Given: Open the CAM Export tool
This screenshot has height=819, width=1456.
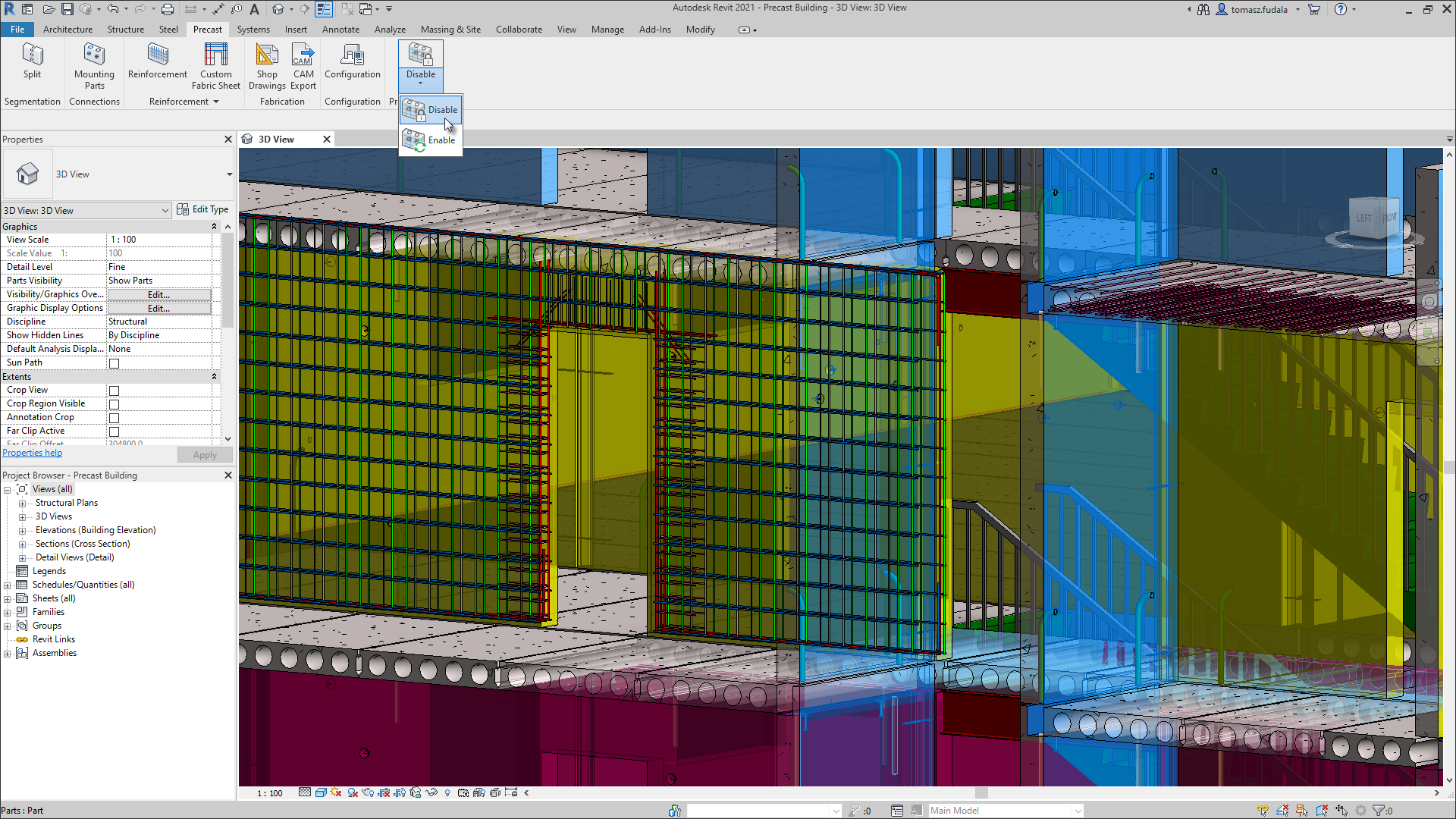Looking at the screenshot, I should tap(303, 67).
